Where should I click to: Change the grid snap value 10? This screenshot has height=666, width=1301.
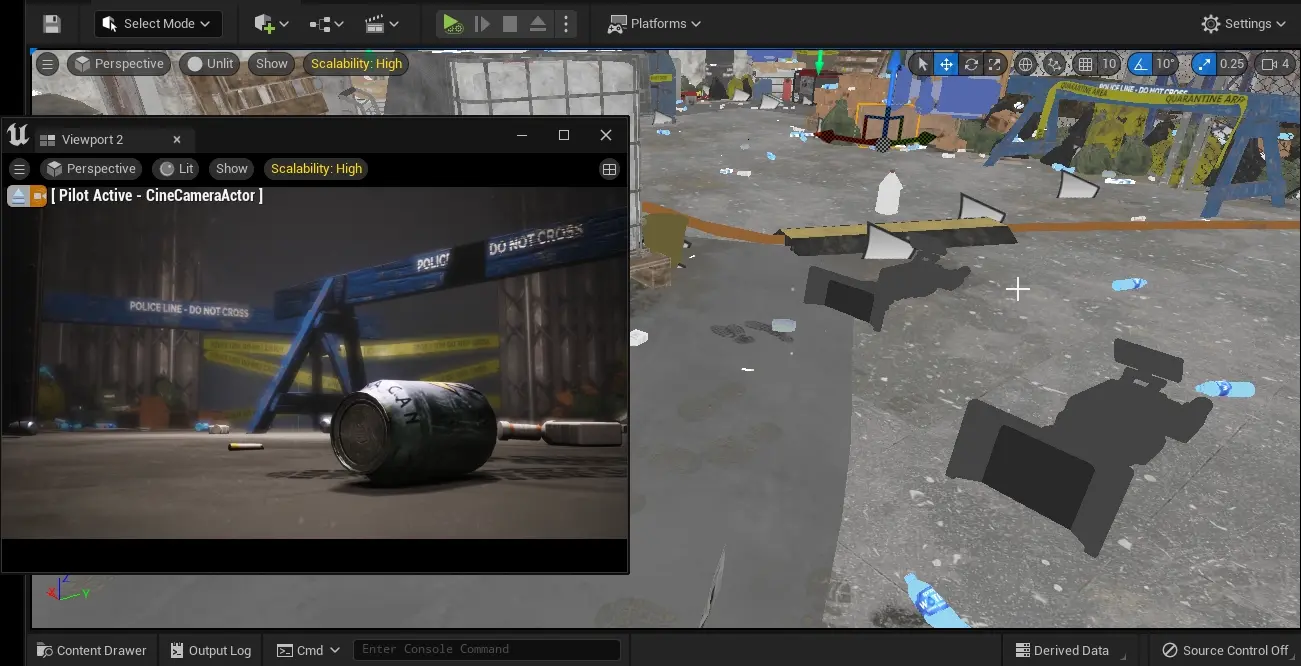(1109, 64)
